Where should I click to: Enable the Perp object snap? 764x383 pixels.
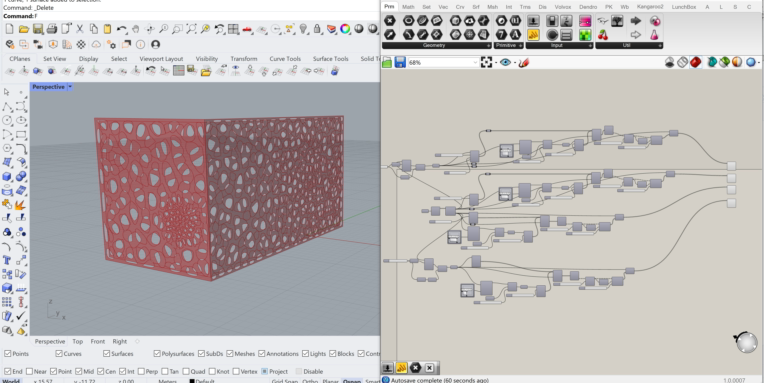coord(141,371)
